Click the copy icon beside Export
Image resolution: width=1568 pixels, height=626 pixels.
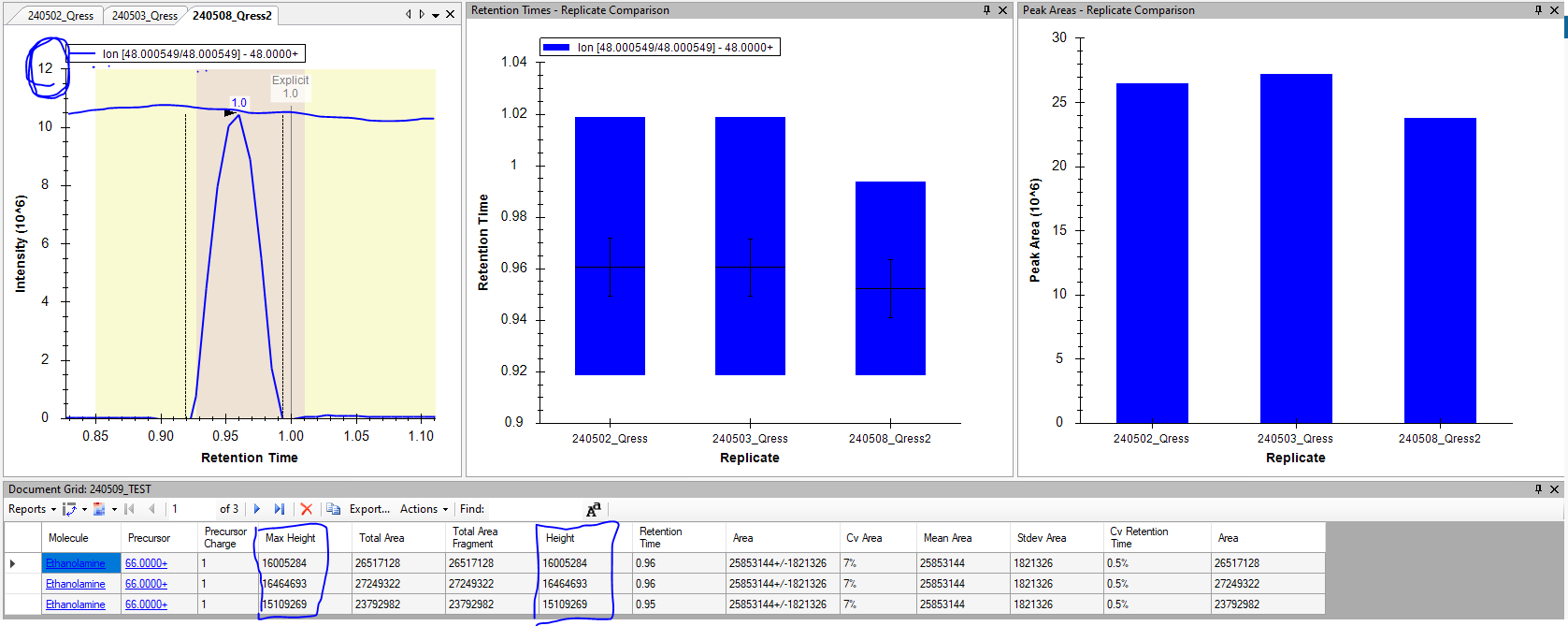pyautogui.click(x=334, y=509)
